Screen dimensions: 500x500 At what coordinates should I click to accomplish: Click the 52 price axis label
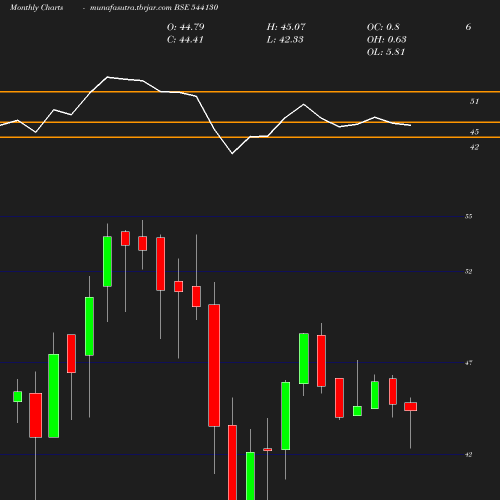(468, 272)
